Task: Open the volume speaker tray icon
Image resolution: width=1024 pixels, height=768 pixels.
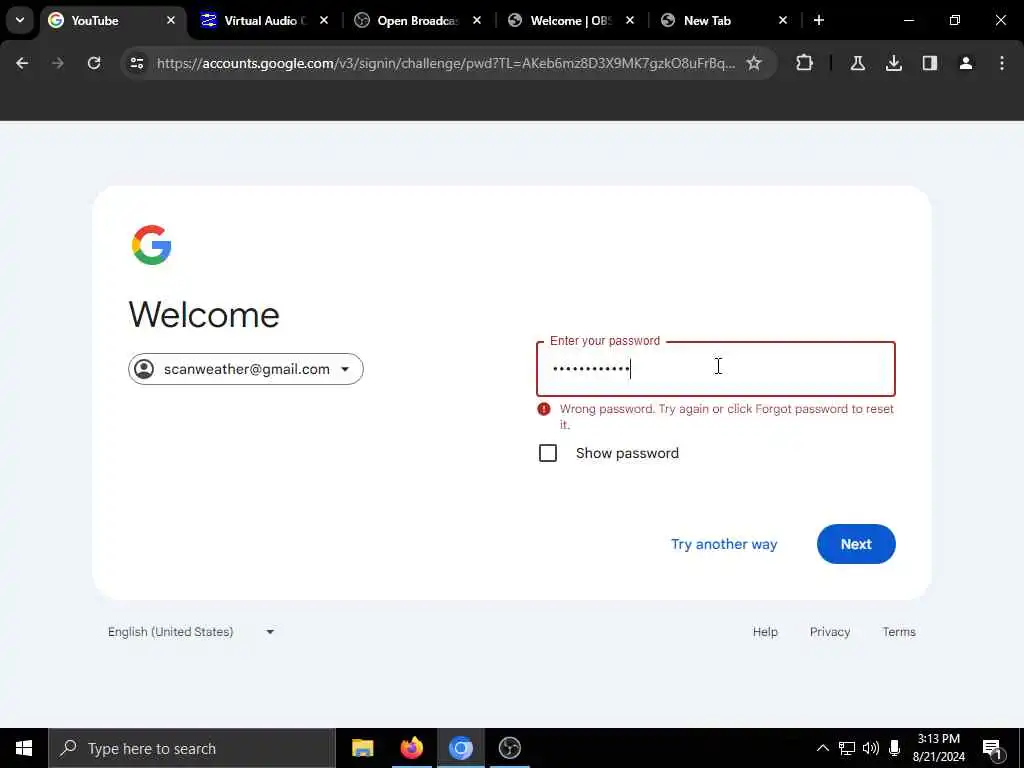Action: (871, 748)
